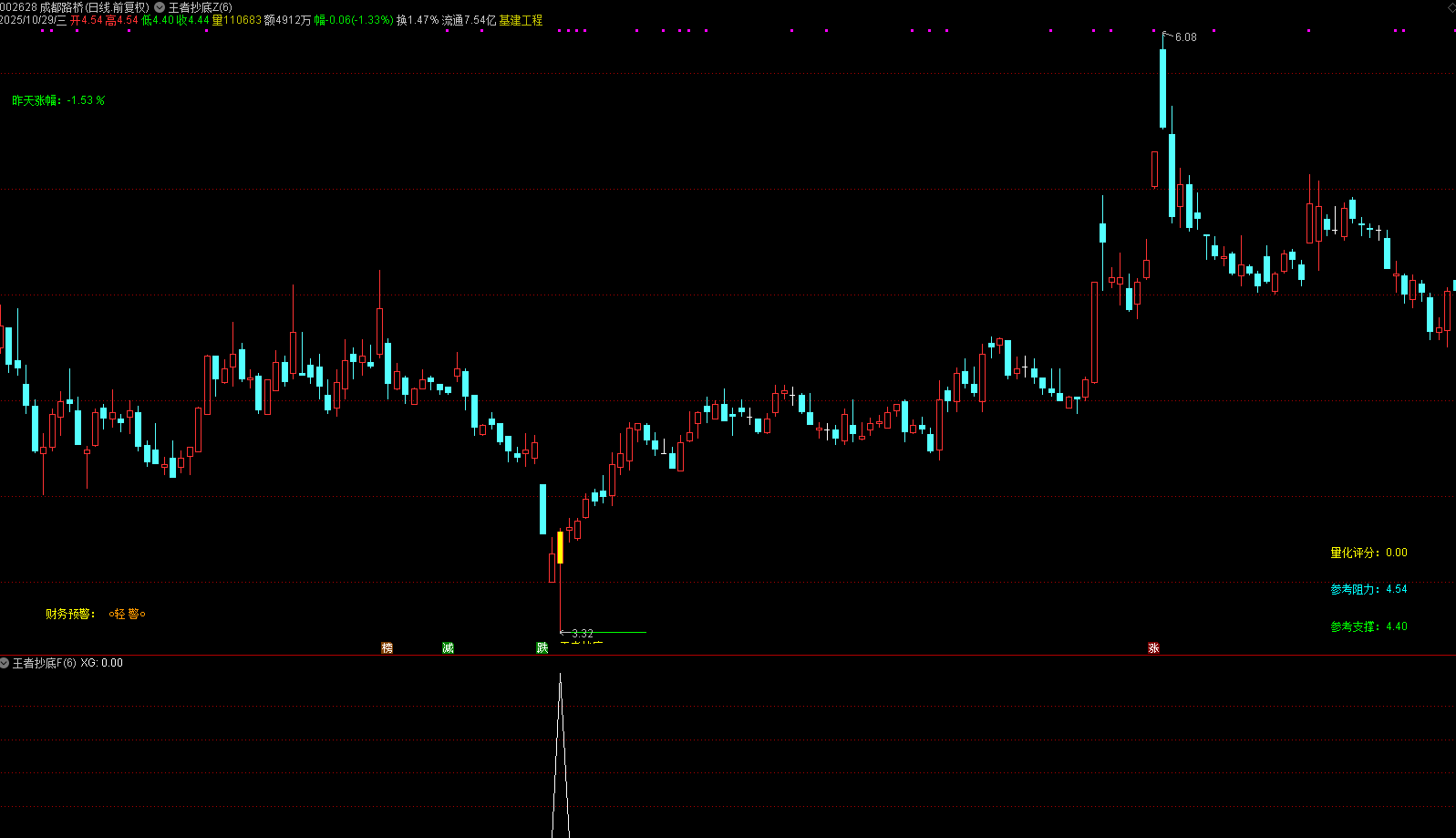Click the 6.08 high price arrow label
Image resolution: width=1456 pixels, height=838 pixels.
click(1184, 37)
